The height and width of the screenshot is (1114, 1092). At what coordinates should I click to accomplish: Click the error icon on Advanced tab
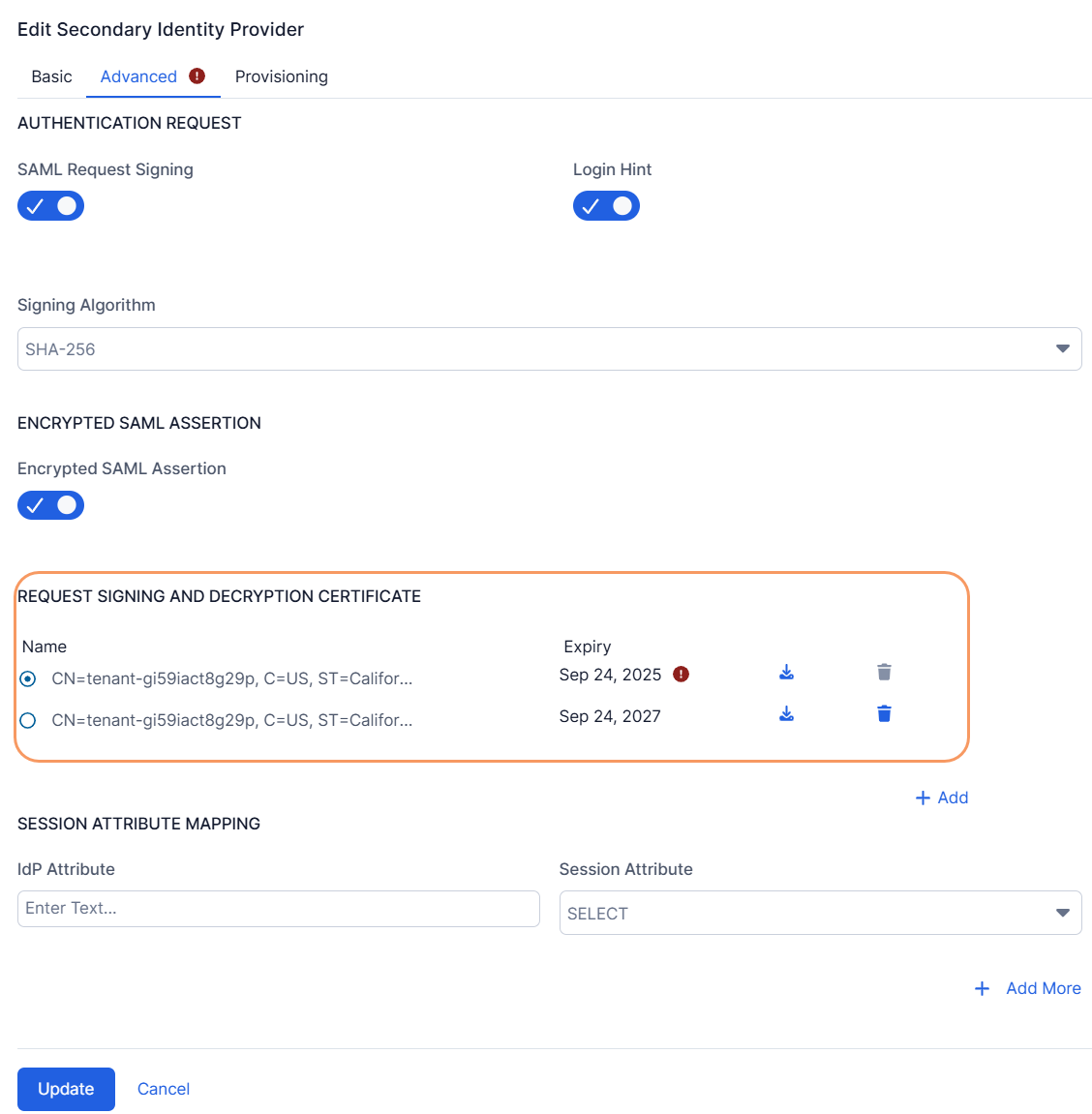tap(197, 76)
